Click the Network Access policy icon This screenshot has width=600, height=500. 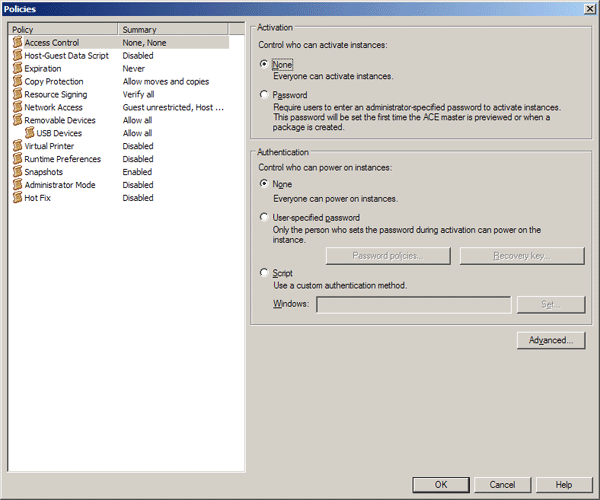pyautogui.click(x=17, y=108)
